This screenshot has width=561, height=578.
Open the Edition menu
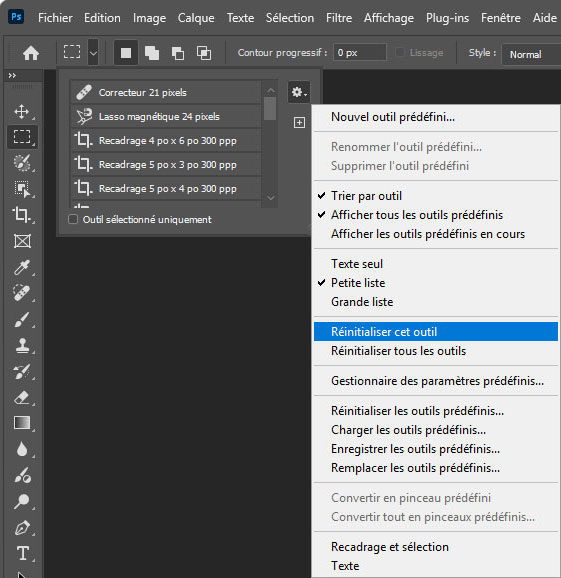coord(102,18)
